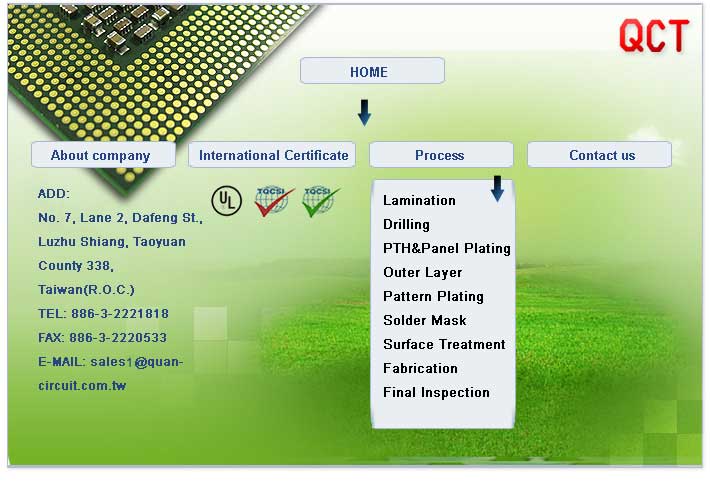Open the International Certificate section
This screenshot has width=710, height=485.
click(272, 155)
